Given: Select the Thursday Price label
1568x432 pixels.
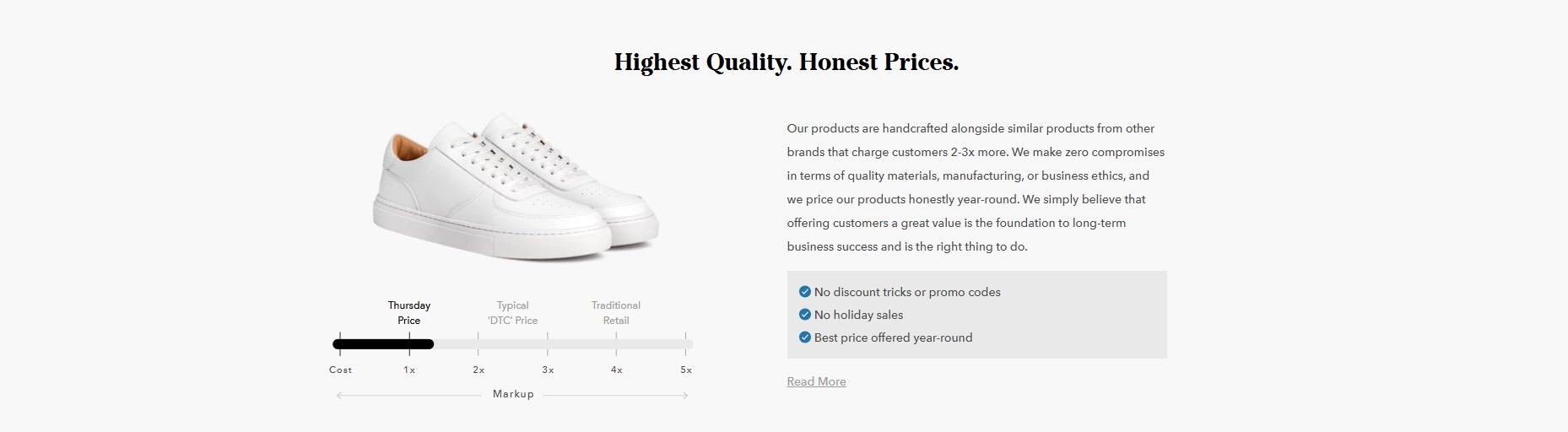Looking at the screenshot, I should coord(409,312).
